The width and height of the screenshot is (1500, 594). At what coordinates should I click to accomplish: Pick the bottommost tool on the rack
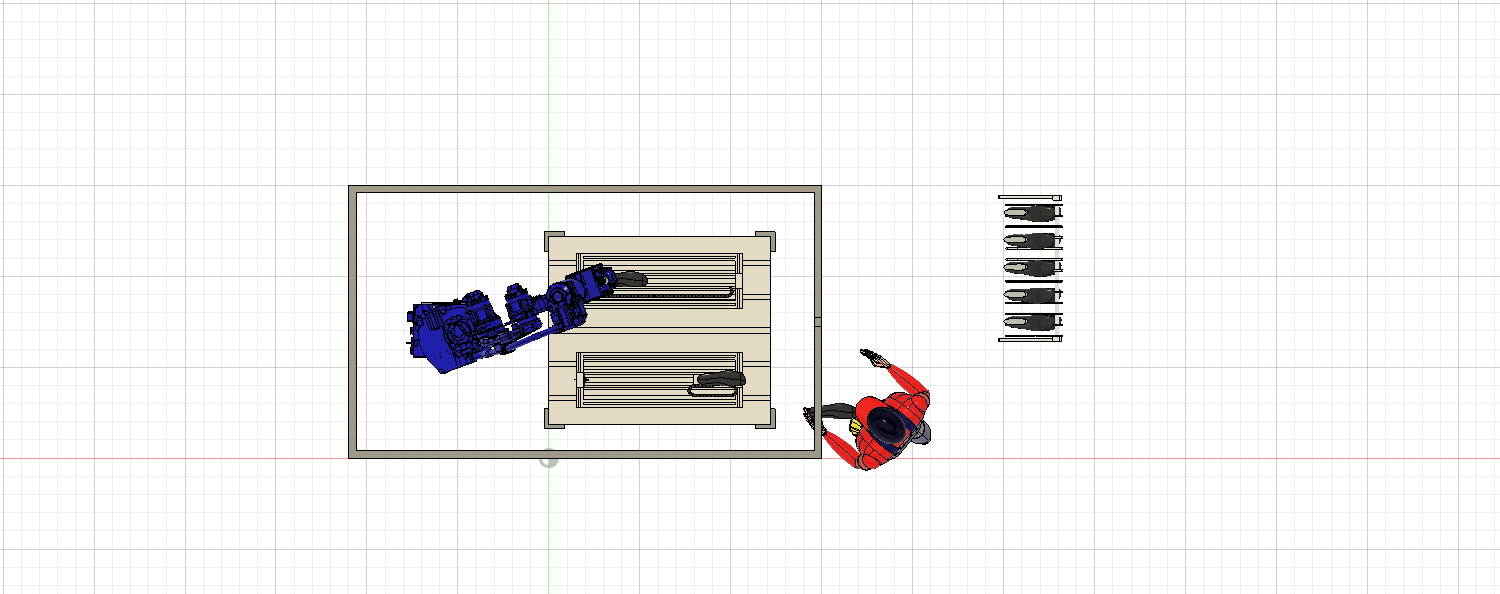[x=1032, y=322]
